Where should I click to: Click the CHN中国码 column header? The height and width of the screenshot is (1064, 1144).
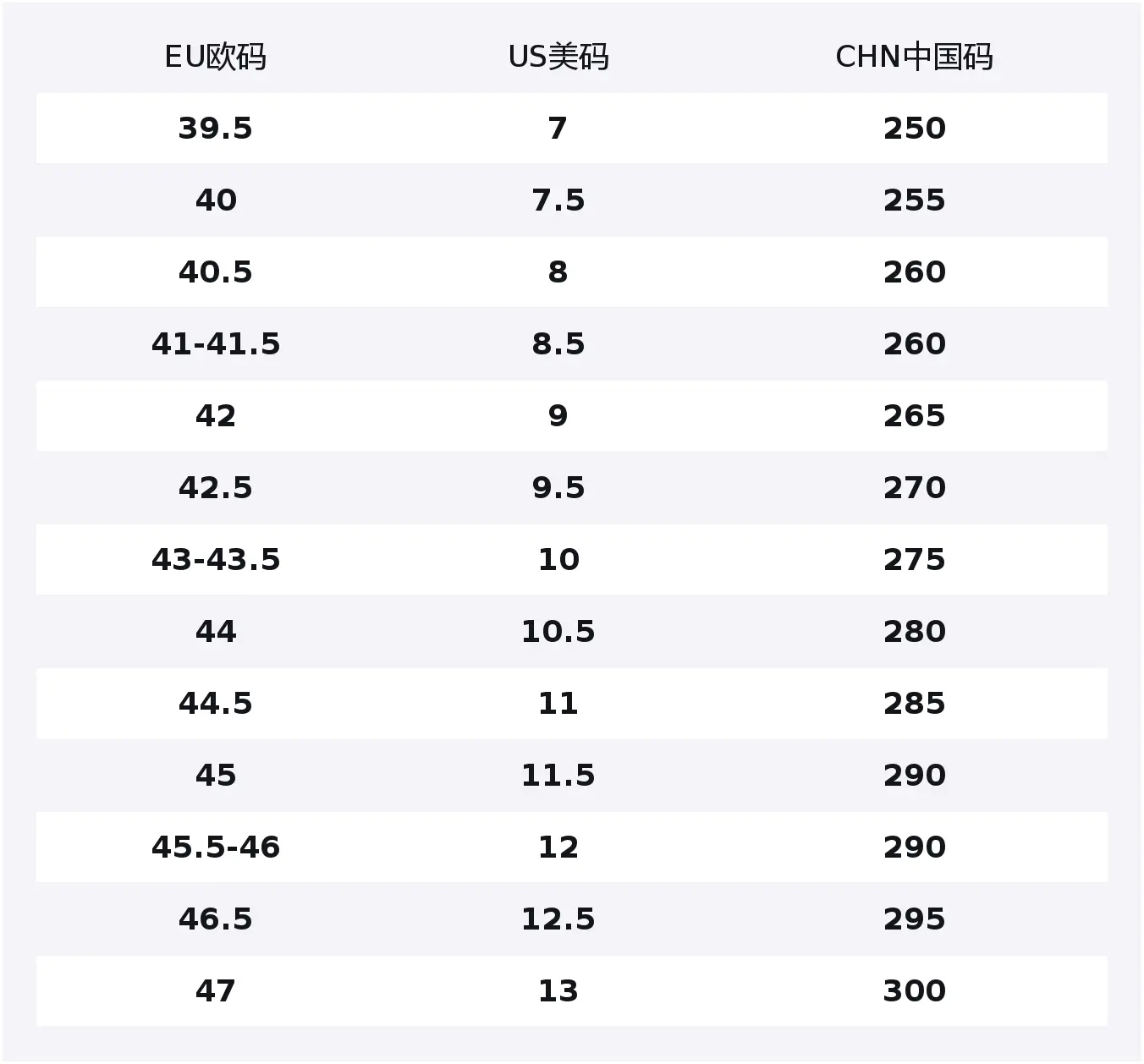pos(915,58)
